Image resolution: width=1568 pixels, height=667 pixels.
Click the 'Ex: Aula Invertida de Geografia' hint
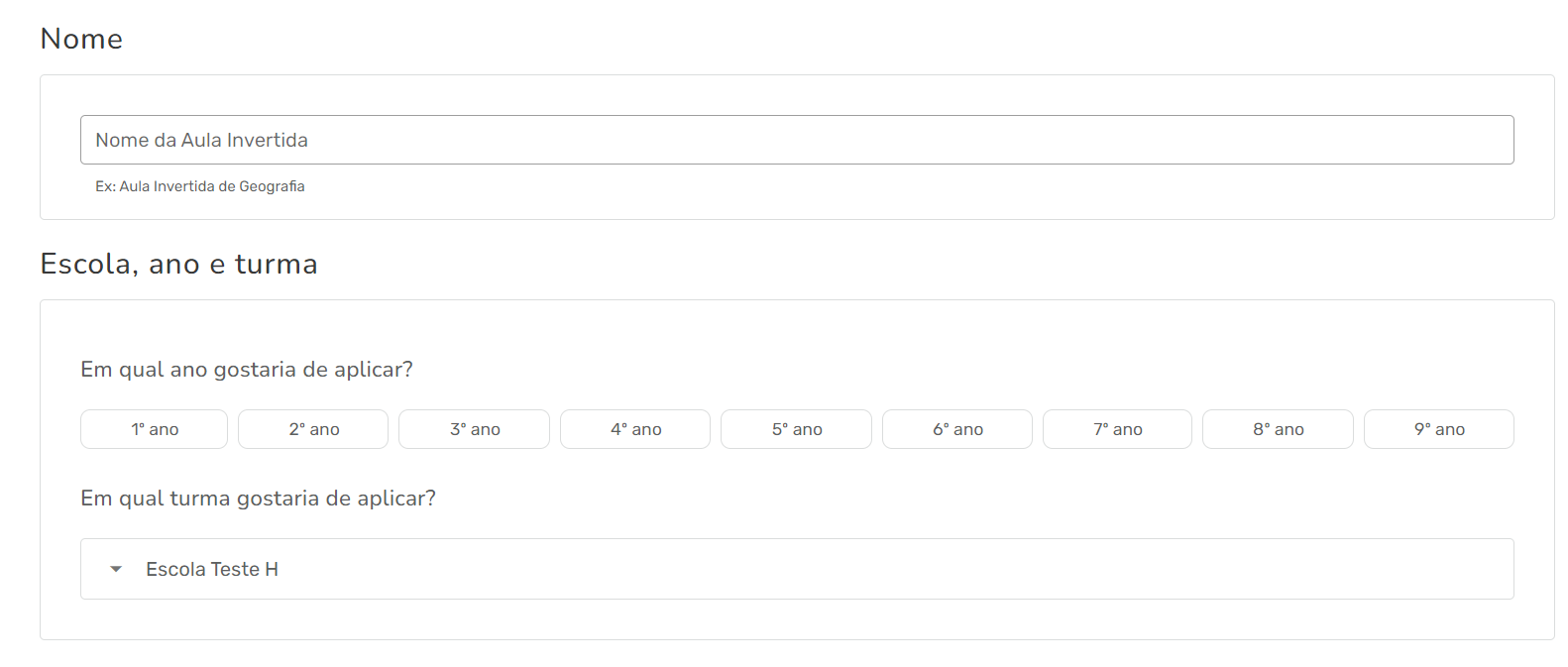(200, 186)
